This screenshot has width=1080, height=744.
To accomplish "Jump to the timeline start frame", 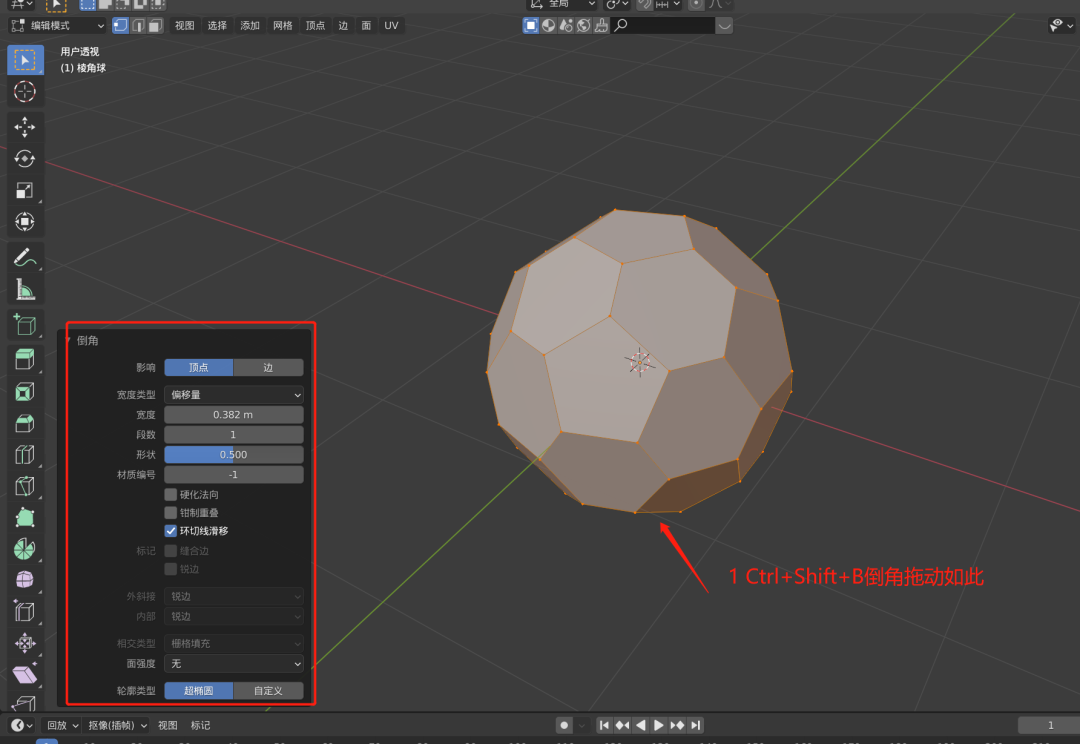I will [604, 725].
